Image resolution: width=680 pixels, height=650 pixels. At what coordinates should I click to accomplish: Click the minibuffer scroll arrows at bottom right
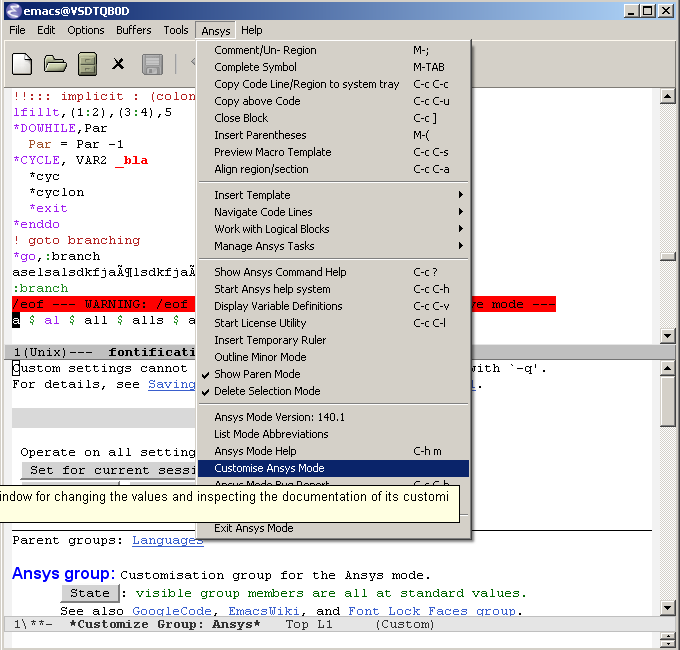(667, 640)
